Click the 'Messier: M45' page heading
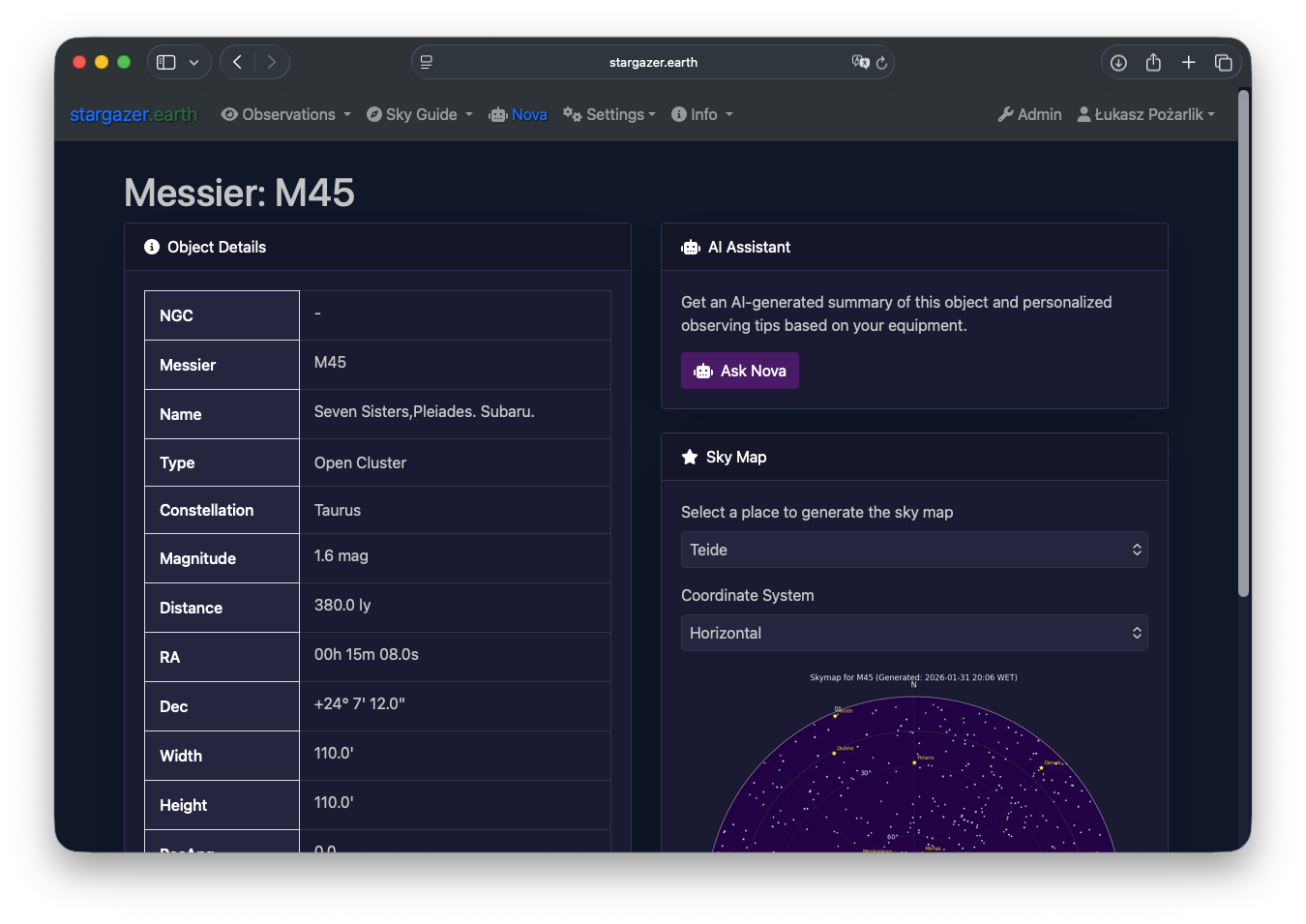Screen dimensions: 1306x924 click(240, 193)
